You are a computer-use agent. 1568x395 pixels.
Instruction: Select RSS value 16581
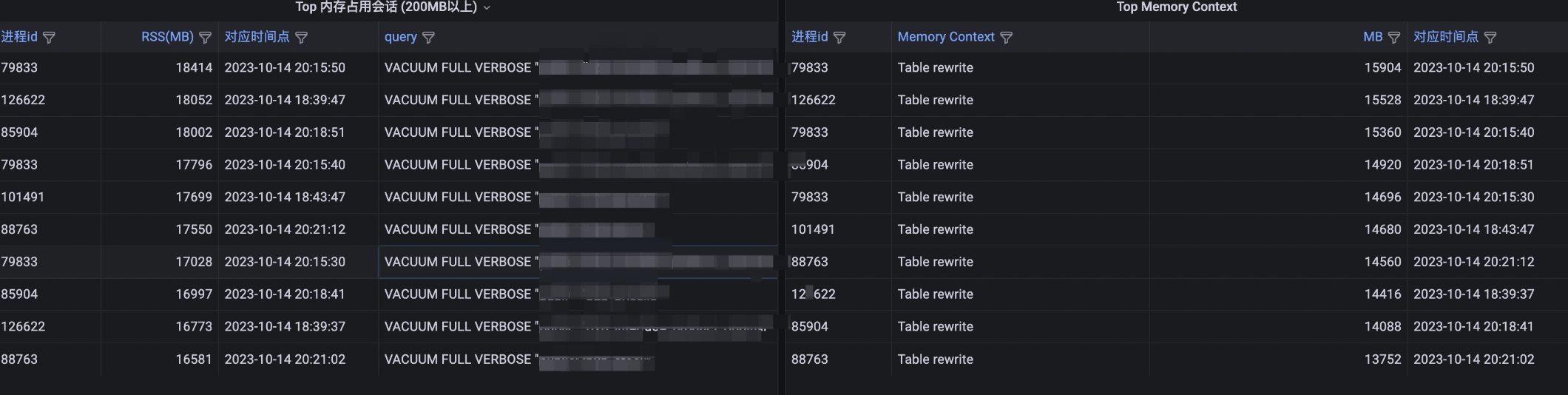coord(194,359)
